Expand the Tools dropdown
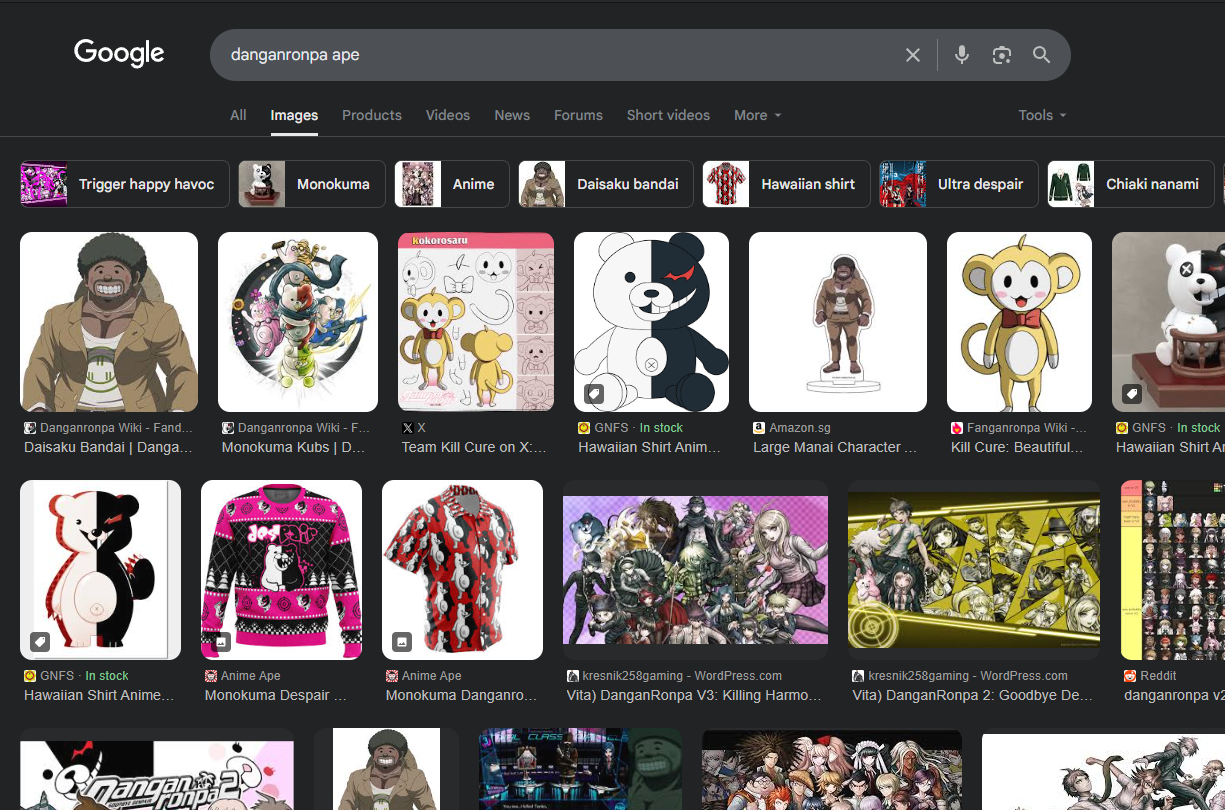 tap(1042, 115)
